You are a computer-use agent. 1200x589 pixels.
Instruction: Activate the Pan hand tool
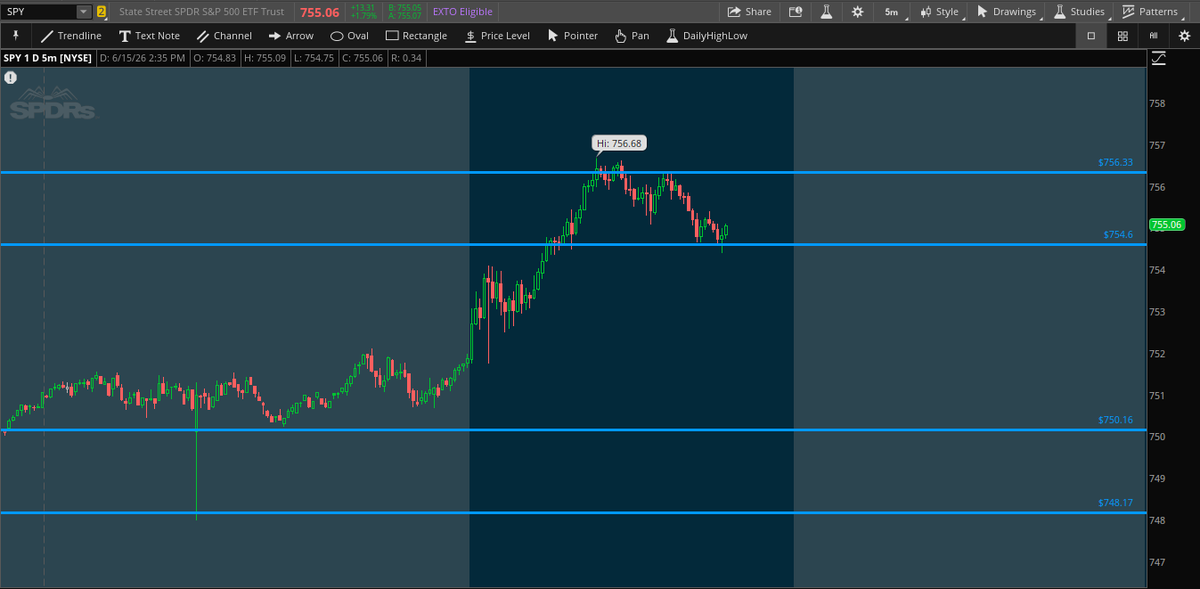(632, 36)
